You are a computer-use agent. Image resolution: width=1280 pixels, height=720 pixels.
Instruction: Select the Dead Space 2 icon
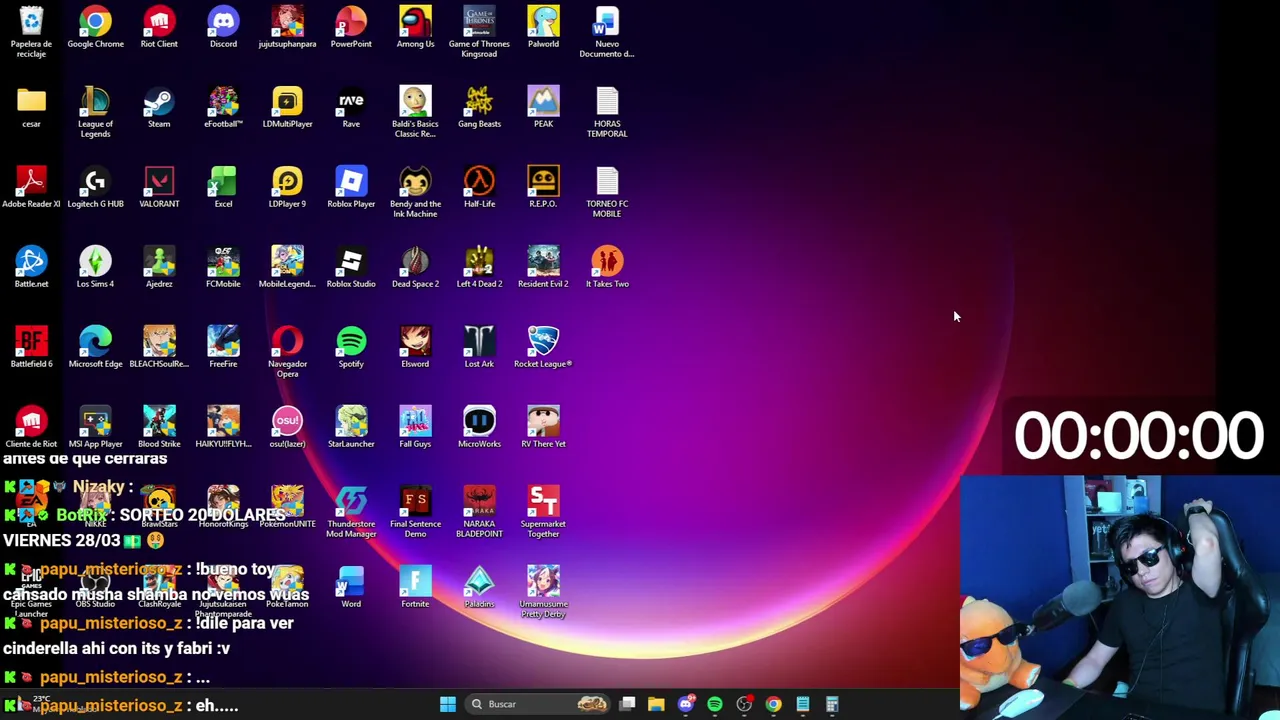415,267
